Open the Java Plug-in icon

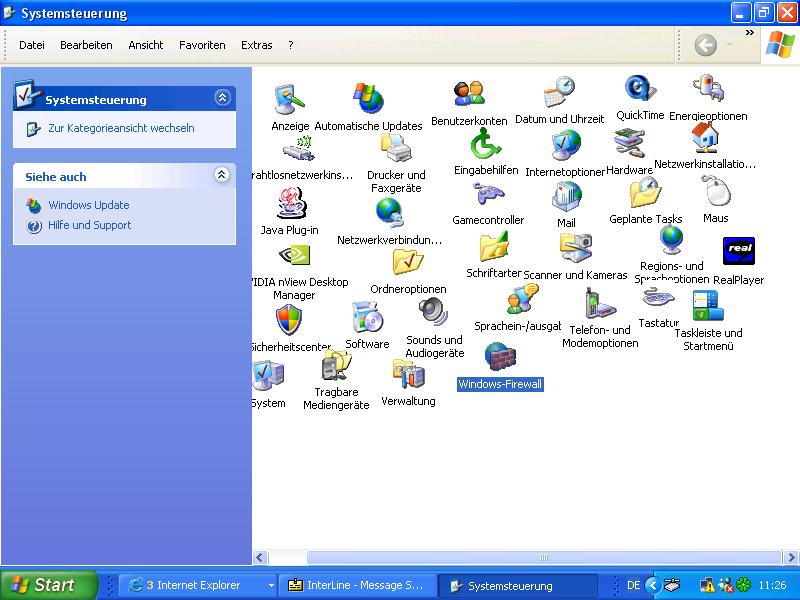pos(289,205)
